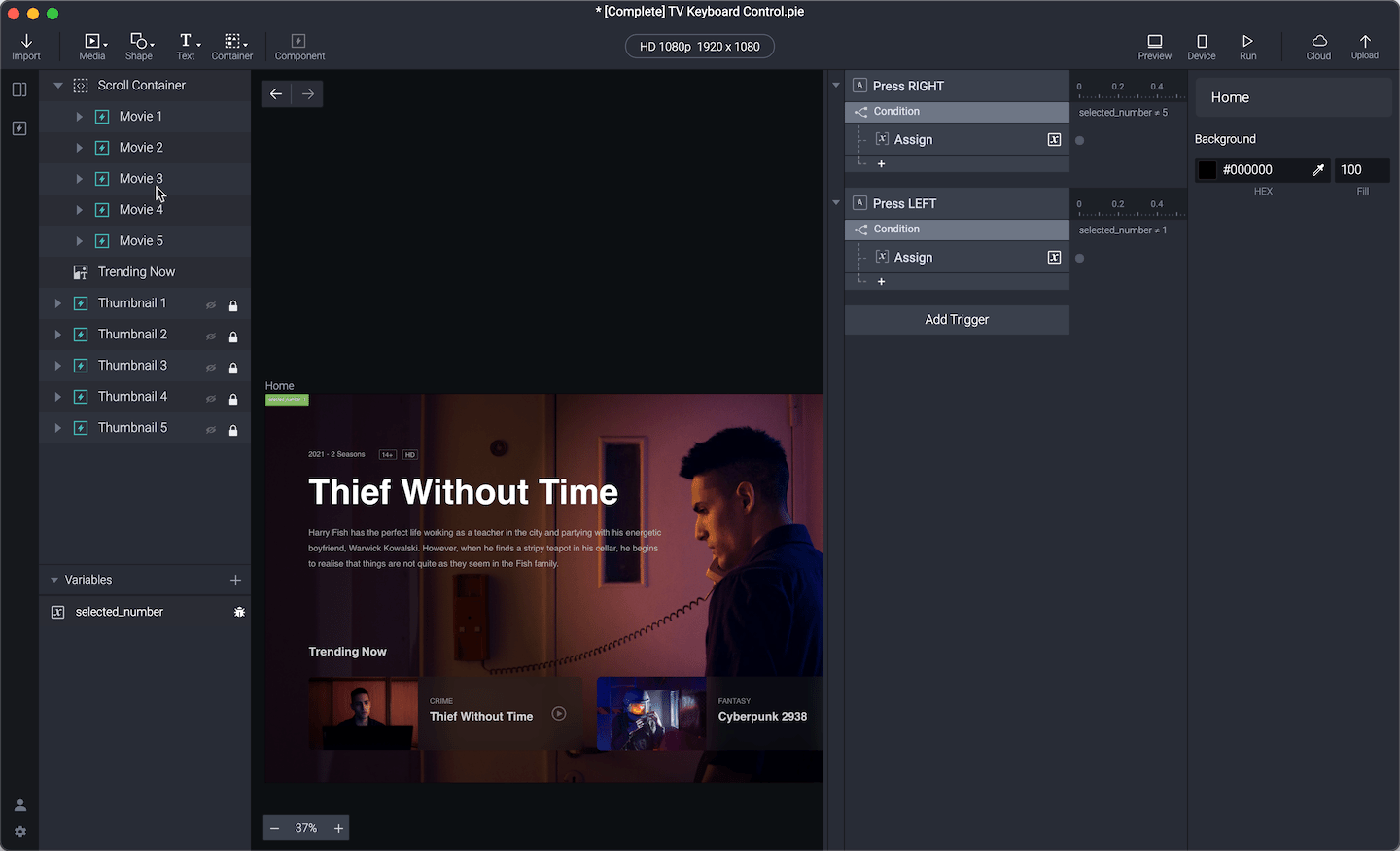1400x851 pixels.
Task: Select the Text tool
Action: (x=186, y=46)
